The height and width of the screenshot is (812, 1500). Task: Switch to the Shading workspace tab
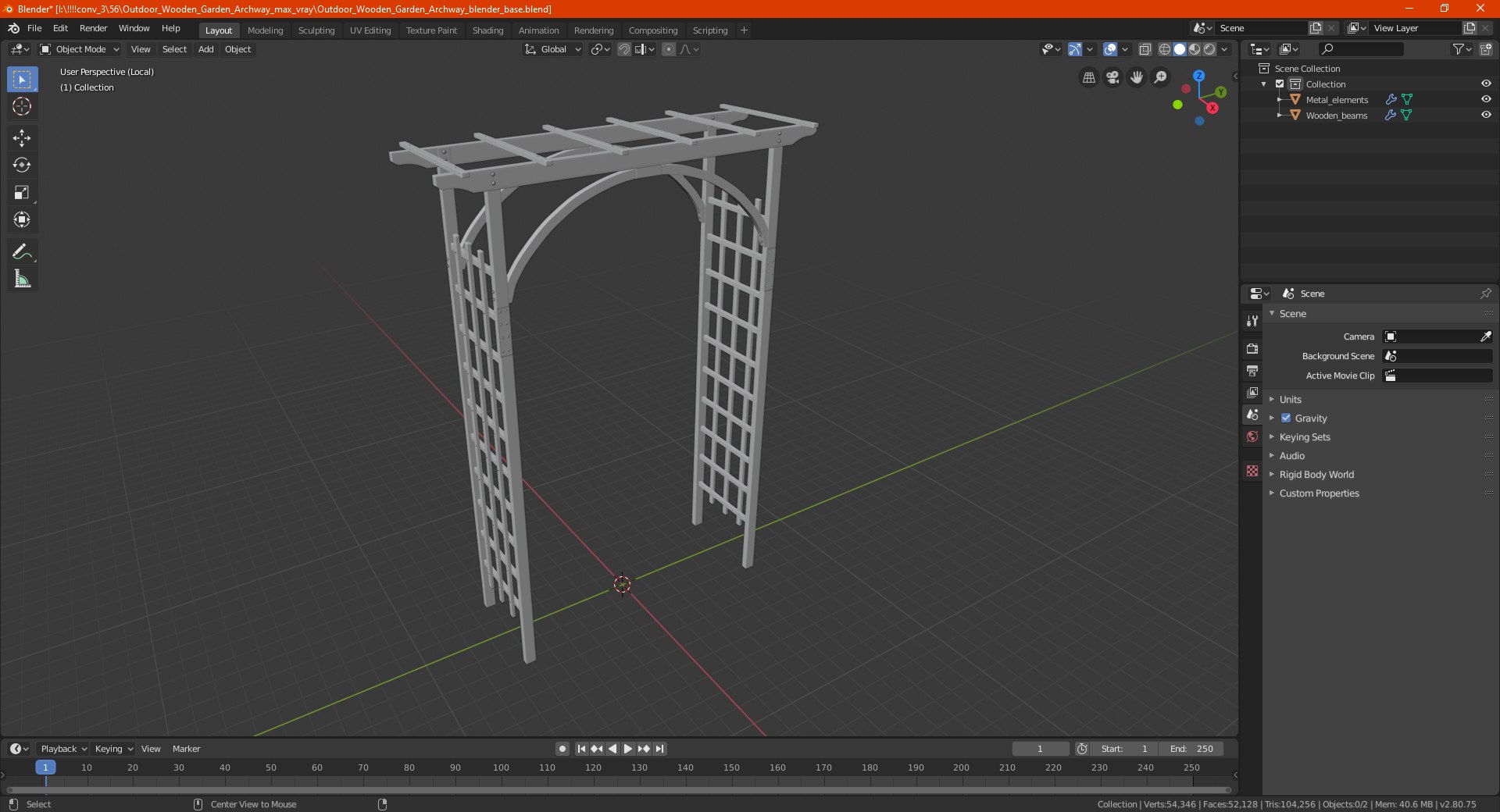tap(487, 30)
